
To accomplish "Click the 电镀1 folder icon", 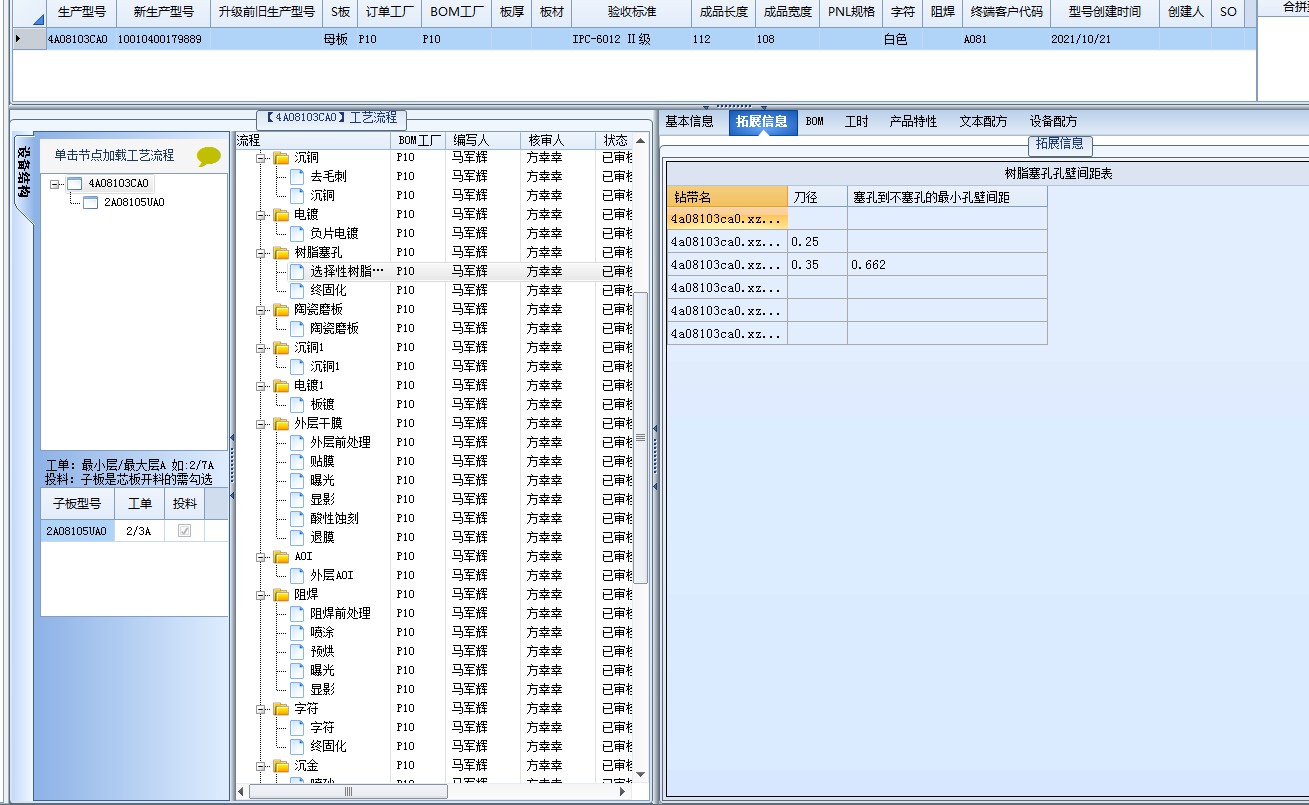I will [x=281, y=385].
